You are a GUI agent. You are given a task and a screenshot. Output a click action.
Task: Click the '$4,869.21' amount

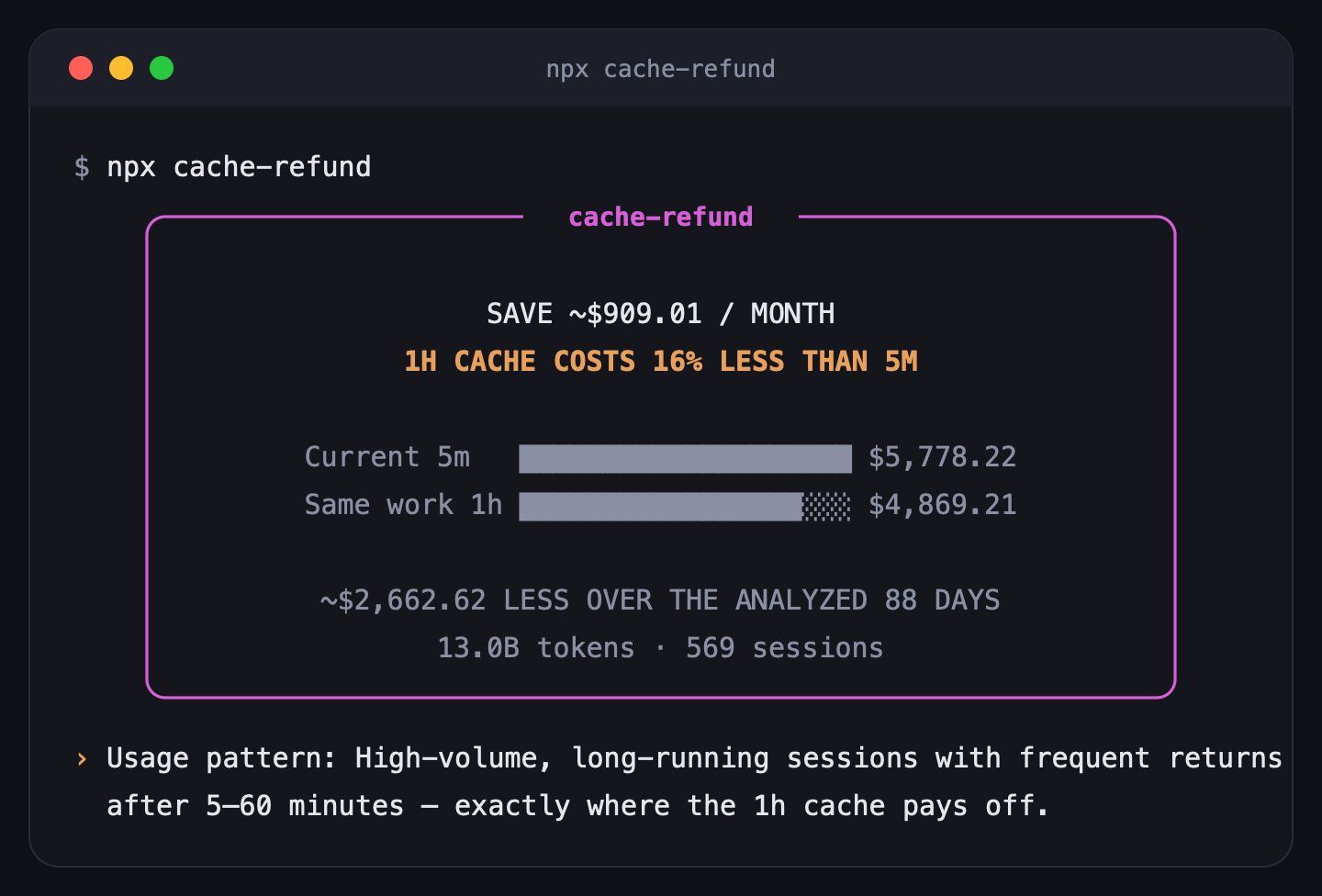tap(943, 505)
